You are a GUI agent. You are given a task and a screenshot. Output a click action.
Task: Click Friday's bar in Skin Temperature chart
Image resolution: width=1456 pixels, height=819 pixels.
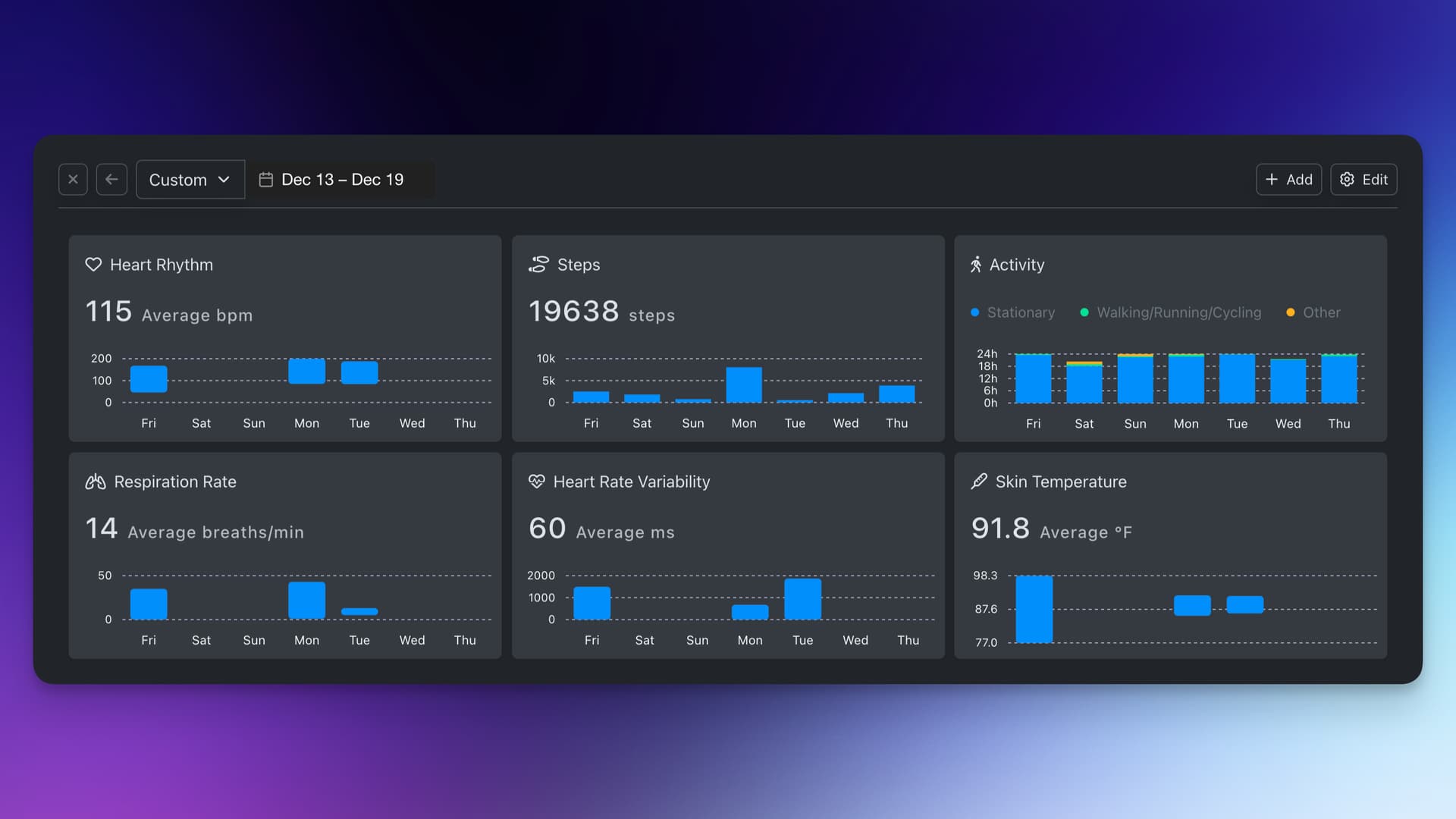(x=1034, y=609)
